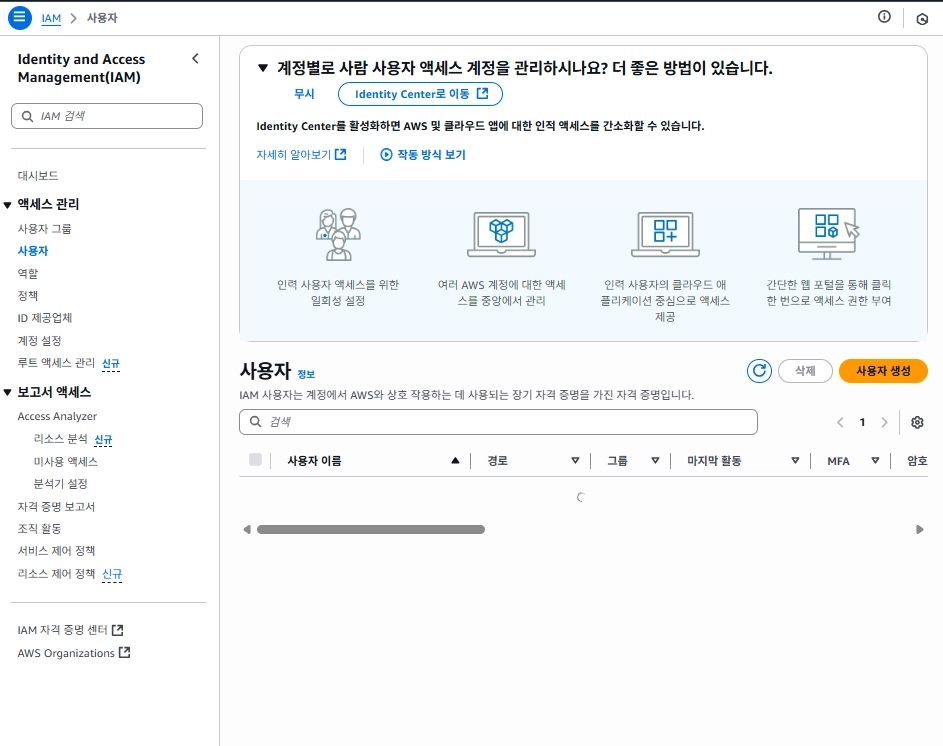The image size is (943, 746).
Task: Click the sort arrow on 사용자 이름 column
Action: [x=454, y=460]
